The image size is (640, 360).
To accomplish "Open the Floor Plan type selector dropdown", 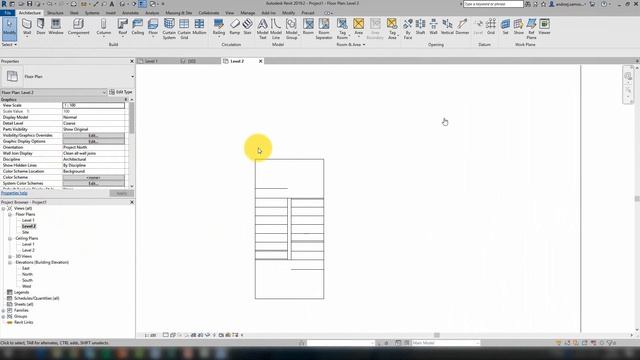I will pos(132,76).
